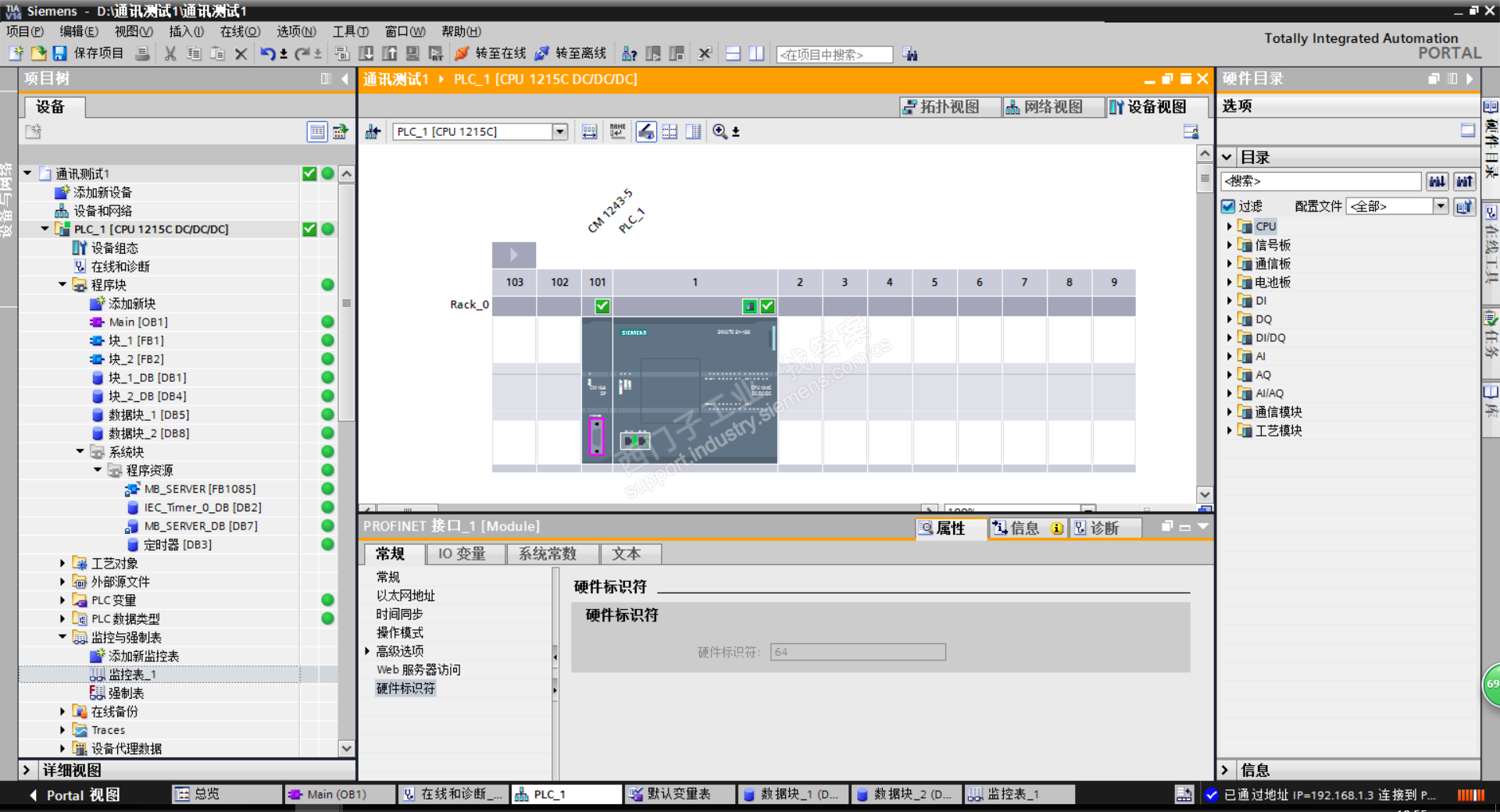Open the 在线(O) menu
The width and height of the screenshot is (1500, 812).
240,31
